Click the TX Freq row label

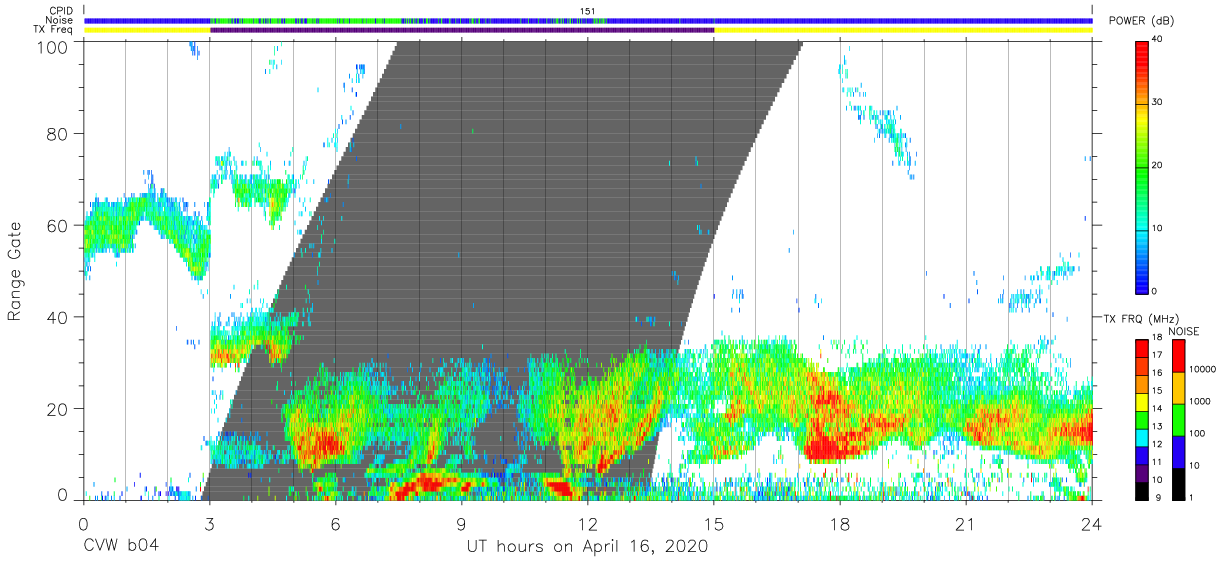click(x=55, y=30)
